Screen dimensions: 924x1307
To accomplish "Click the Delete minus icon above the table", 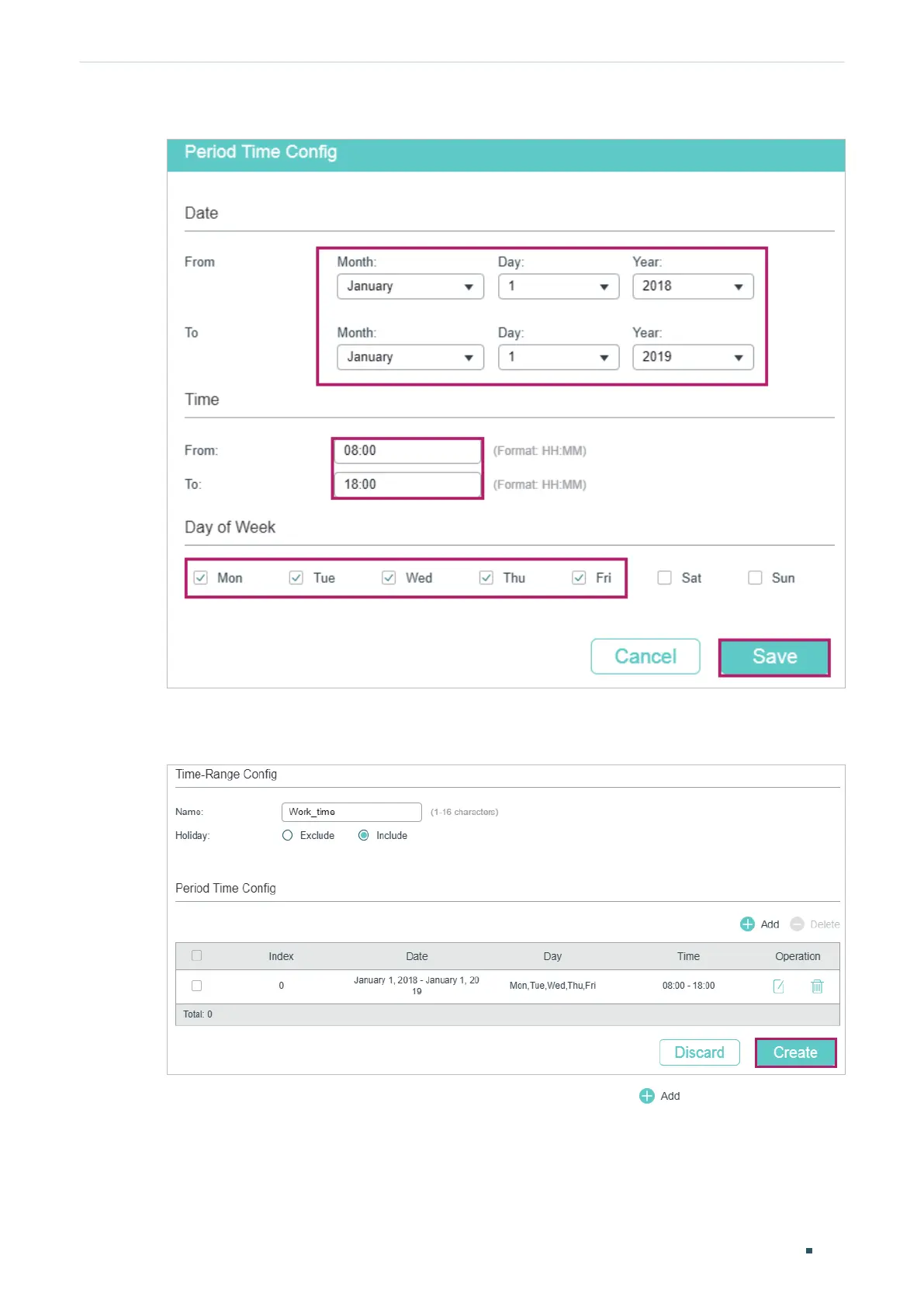I will [797, 924].
